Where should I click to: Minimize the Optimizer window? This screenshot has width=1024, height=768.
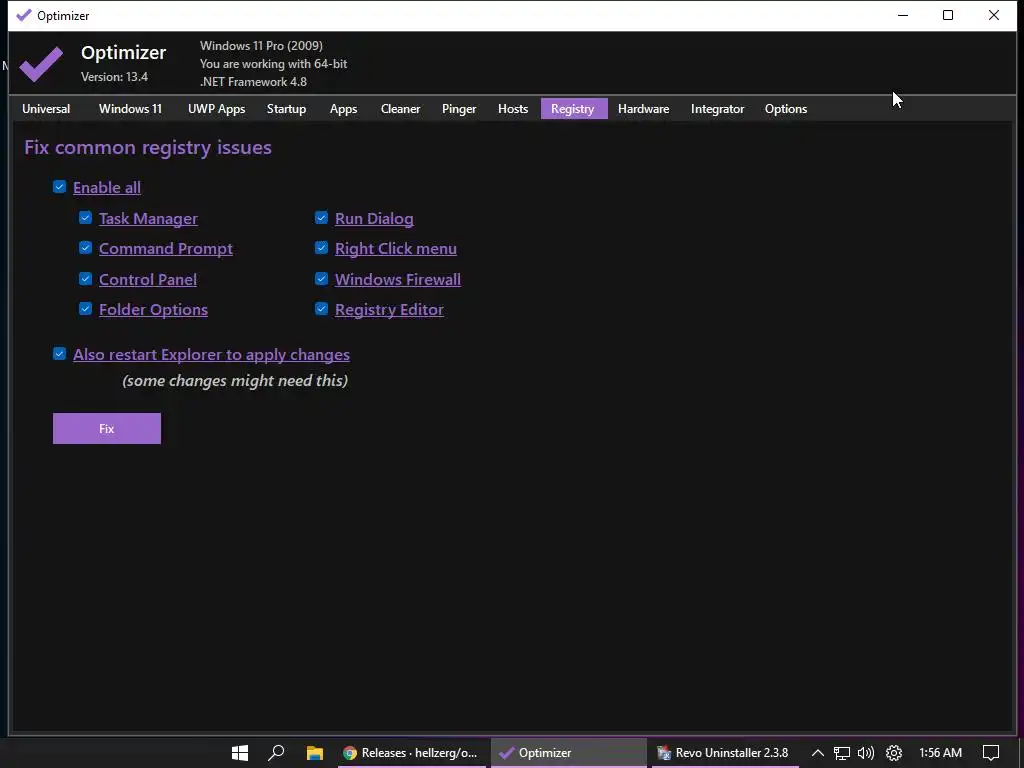coord(903,15)
